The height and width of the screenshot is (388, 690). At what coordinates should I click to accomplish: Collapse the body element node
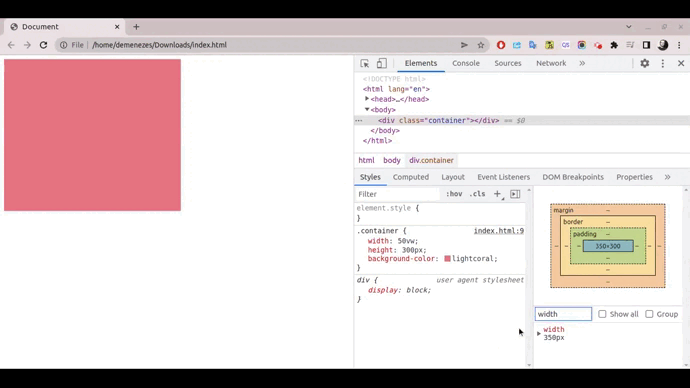[x=367, y=110]
